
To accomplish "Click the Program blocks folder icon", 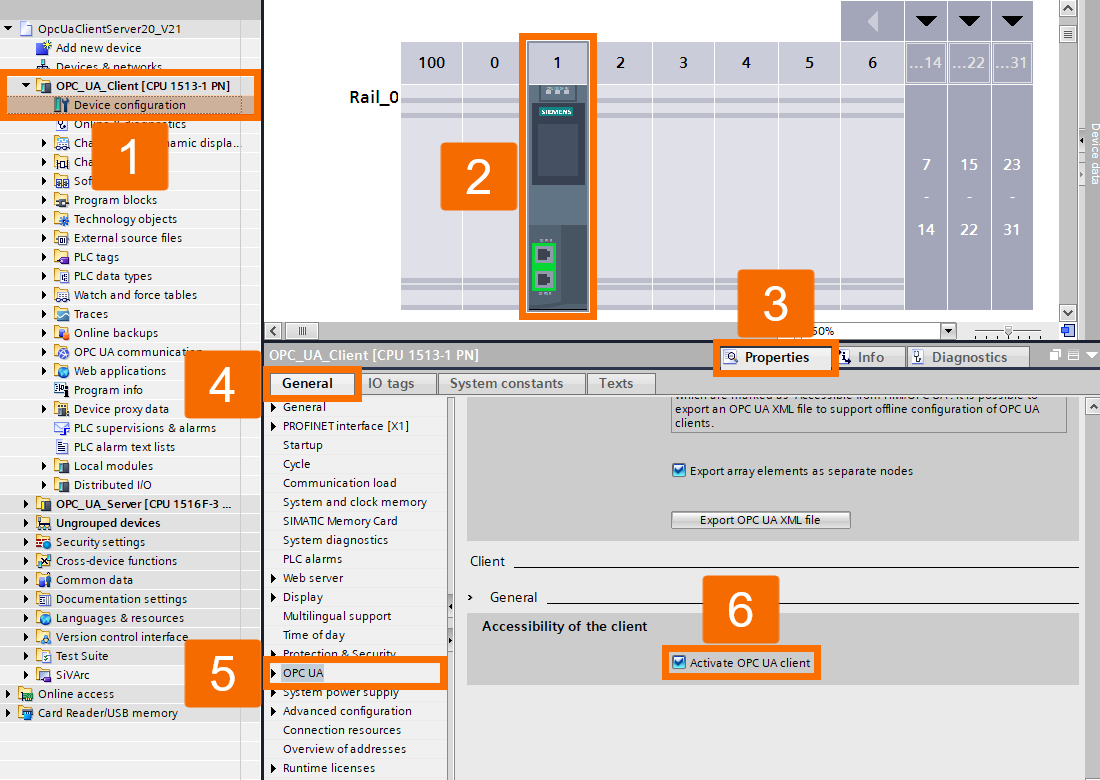I will [x=62, y=201].
